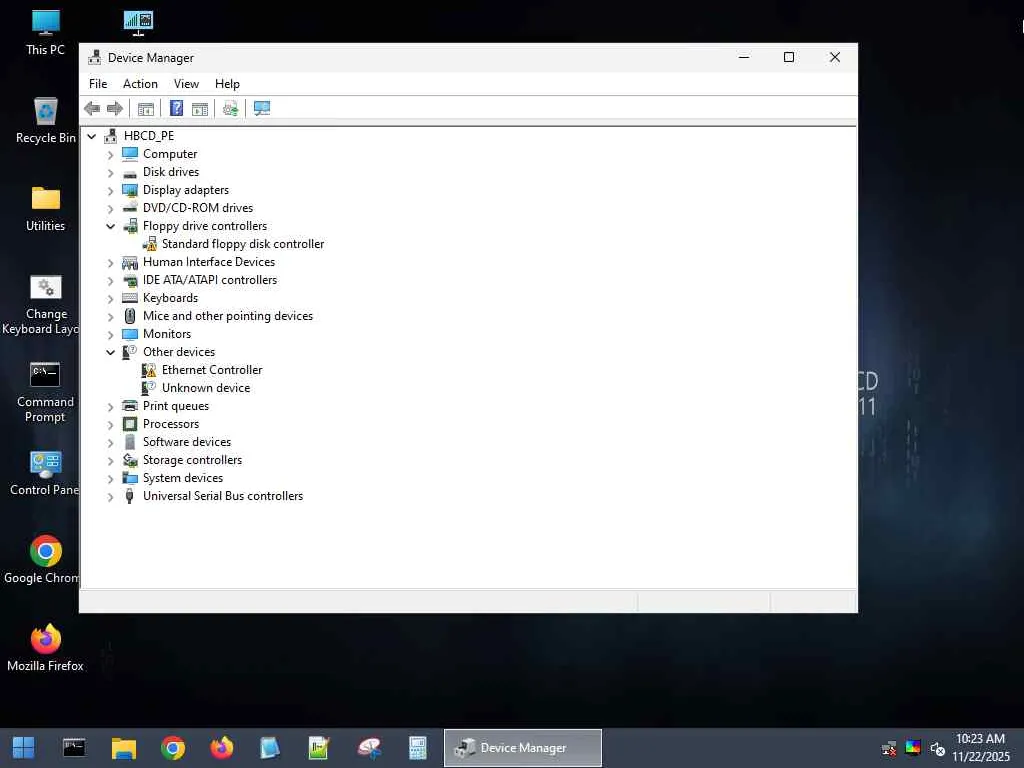Viewport: 1024px width, 768px height.
Task: Click the Back arrow toolbar icon
Action: tap(92, 108)
